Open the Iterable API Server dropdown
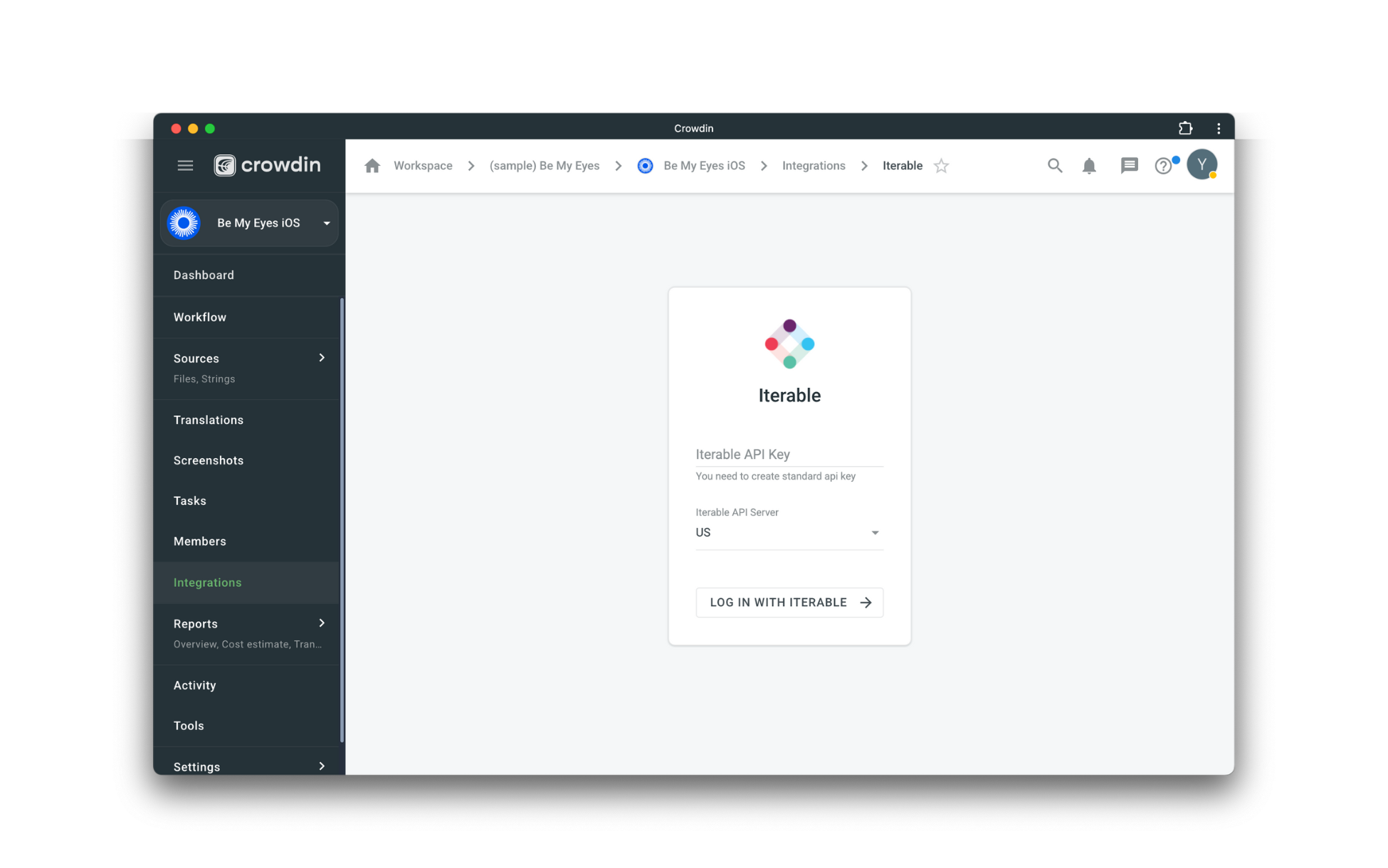Screen dimensions: 1388x868 [x=789, y=532]
